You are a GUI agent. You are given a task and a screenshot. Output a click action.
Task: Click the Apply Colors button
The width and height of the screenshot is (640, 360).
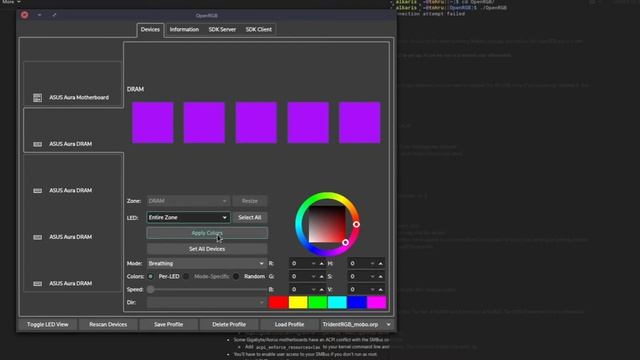(x=207, y=233)
